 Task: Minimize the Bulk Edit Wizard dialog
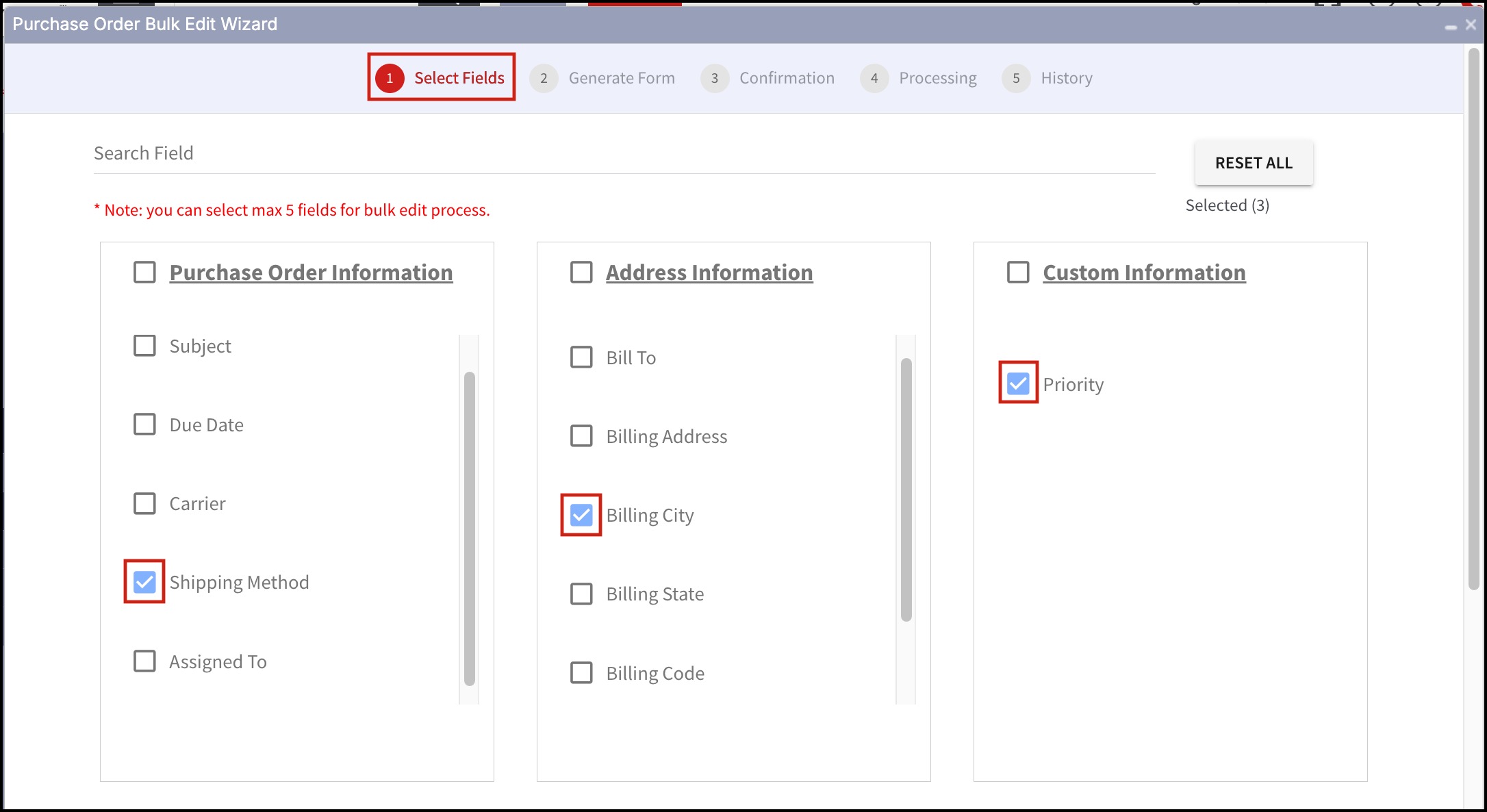pos(1450,26)
